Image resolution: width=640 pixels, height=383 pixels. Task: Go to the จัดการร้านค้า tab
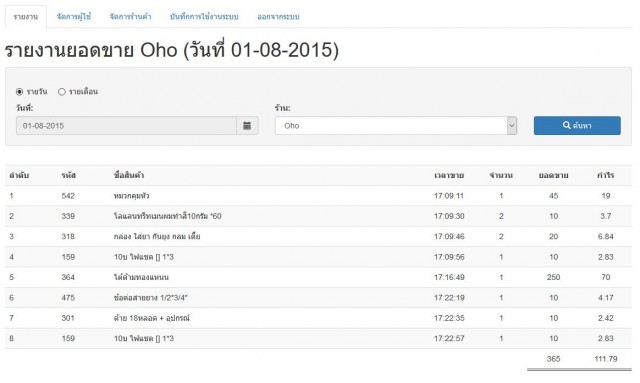click(x=131, y=17)
